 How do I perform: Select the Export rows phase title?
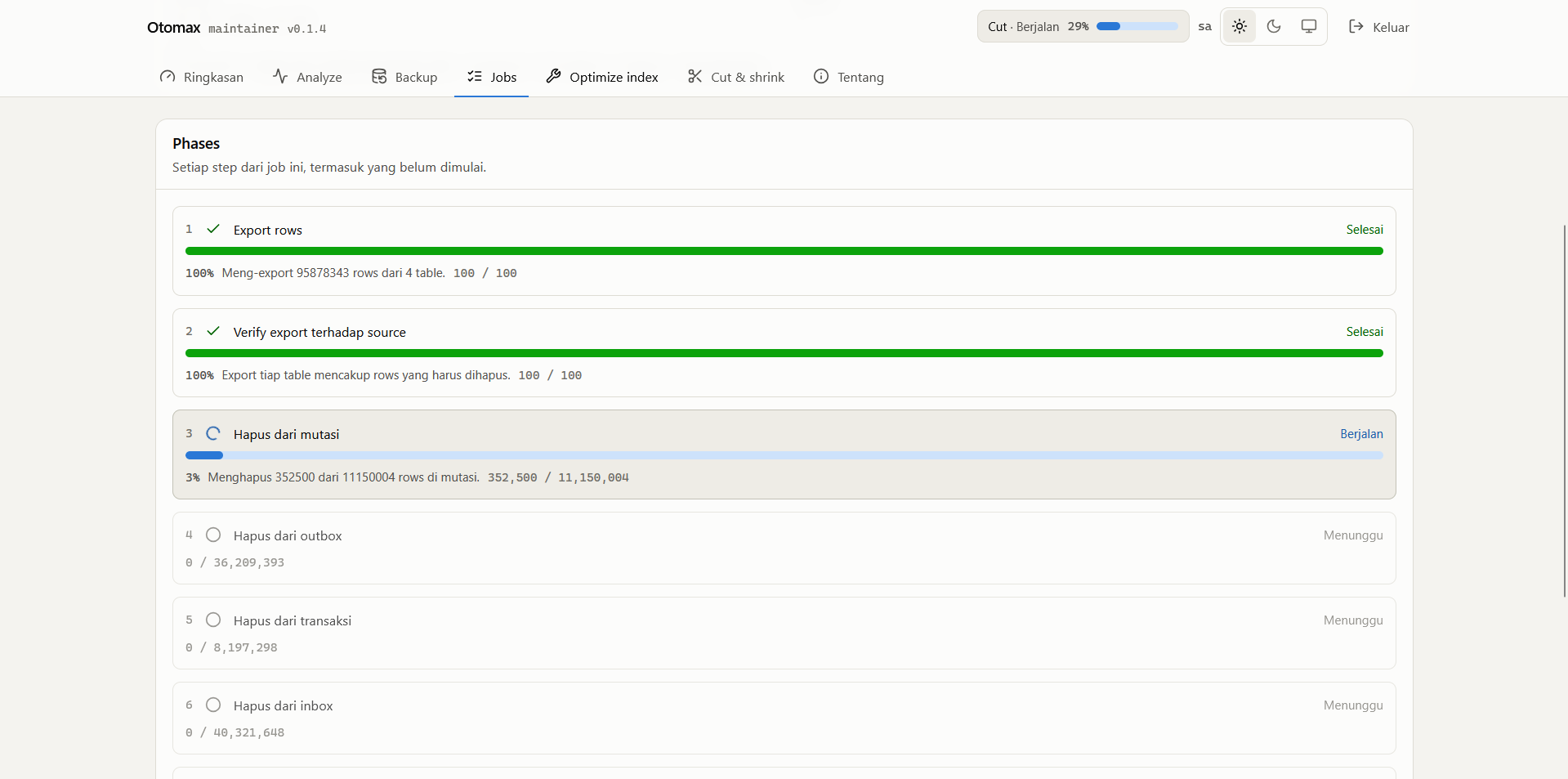point(267,230)
